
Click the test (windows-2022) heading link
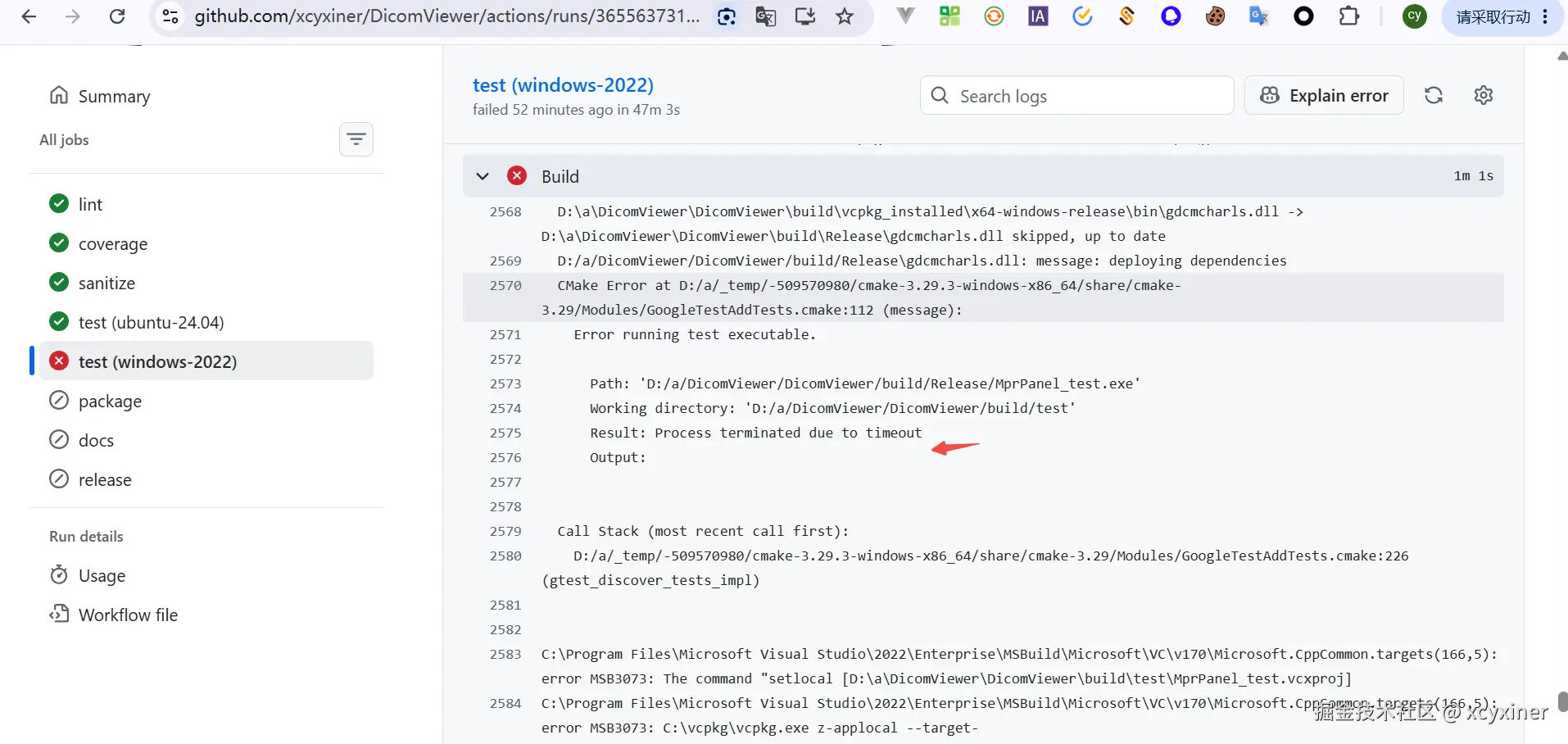563,85
